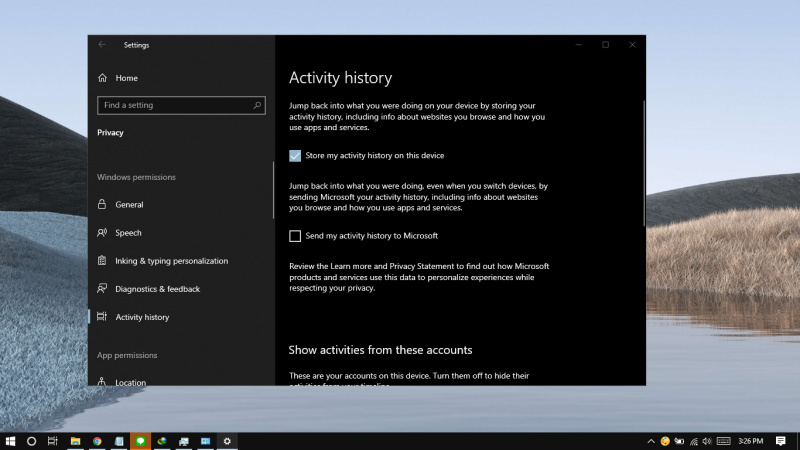Viewport: 800px width, 450px height.
Task: Click Show activities from these accounts heading
Action: coord(380,350)
